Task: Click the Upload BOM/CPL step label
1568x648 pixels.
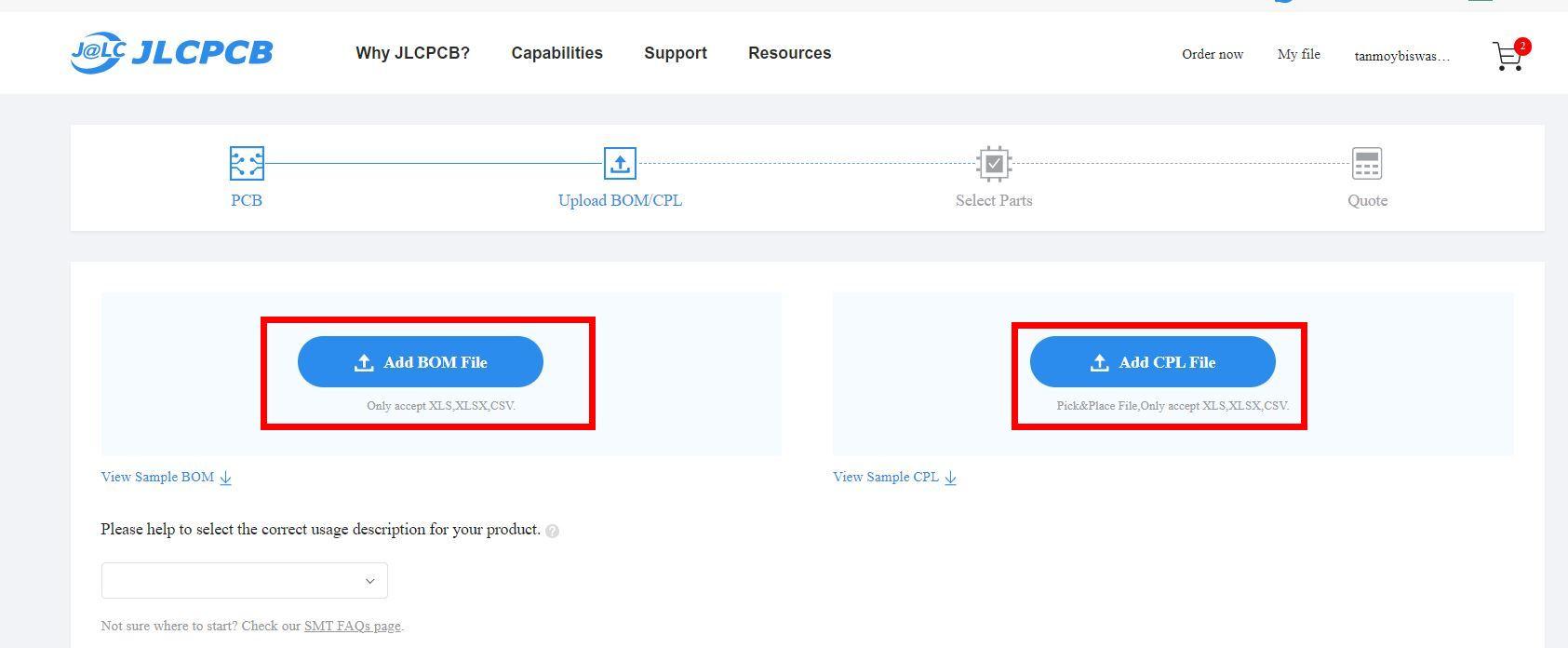Action: (x=620, y=200)
